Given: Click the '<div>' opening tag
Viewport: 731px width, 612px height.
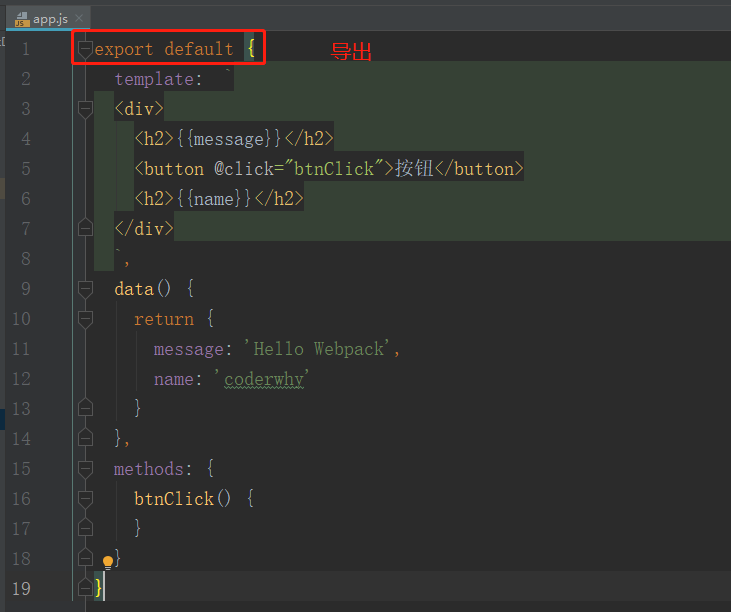Looking at the screenshot, I should coord(139,110).
